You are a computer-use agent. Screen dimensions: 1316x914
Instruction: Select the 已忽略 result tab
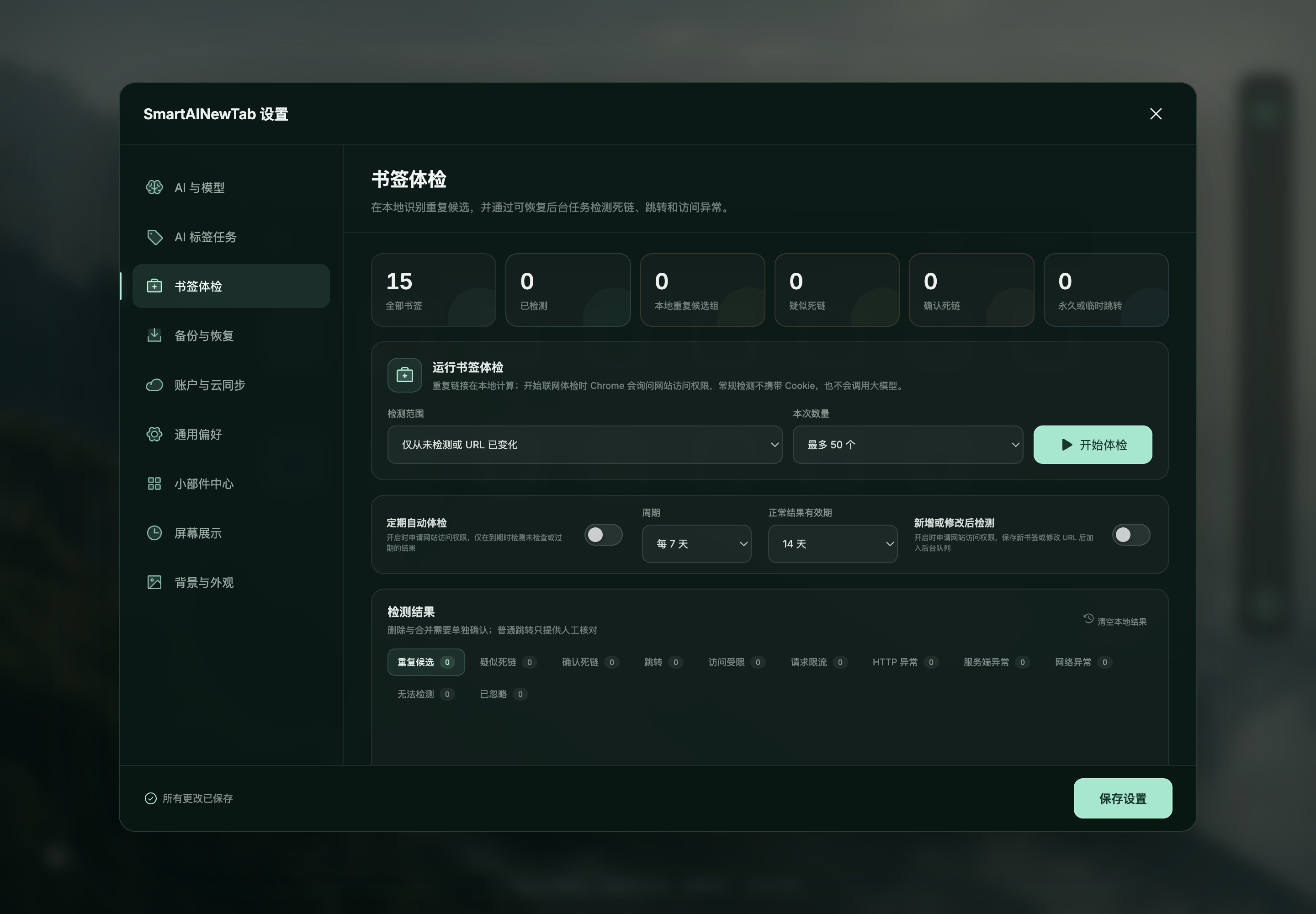click(x=504, y=694)
